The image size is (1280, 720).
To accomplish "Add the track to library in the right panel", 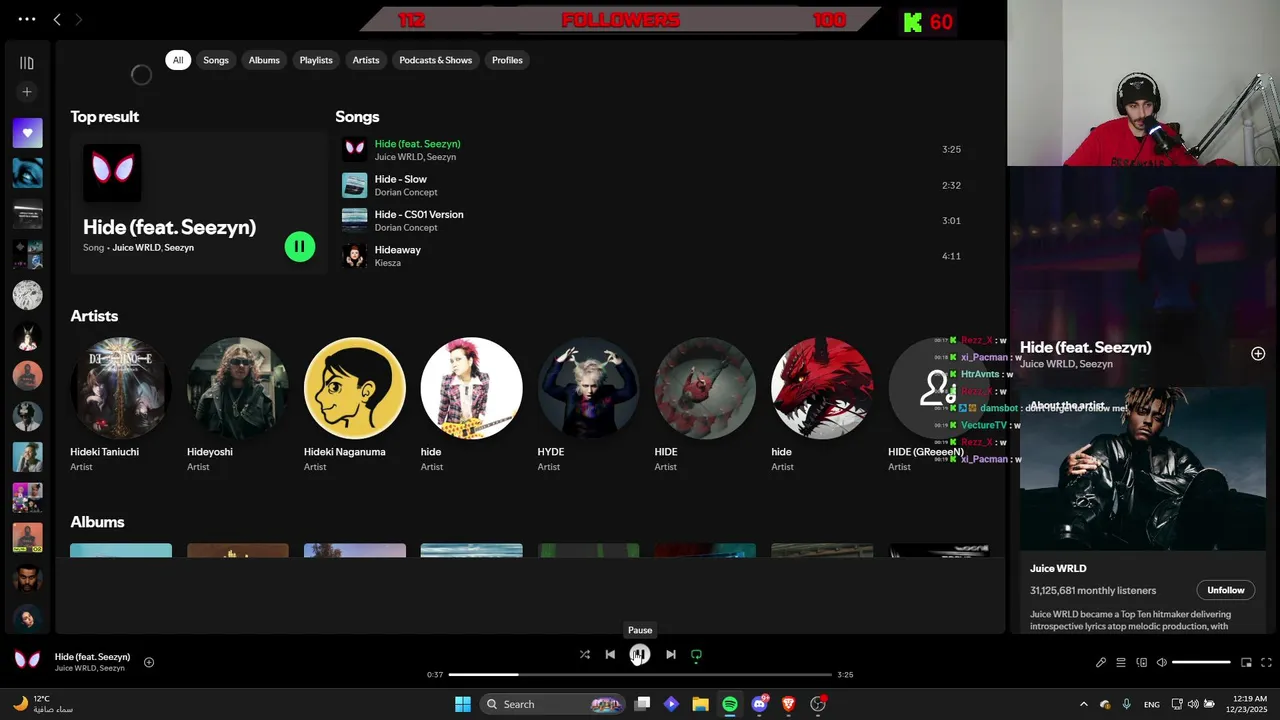I will click(1258, 354).
